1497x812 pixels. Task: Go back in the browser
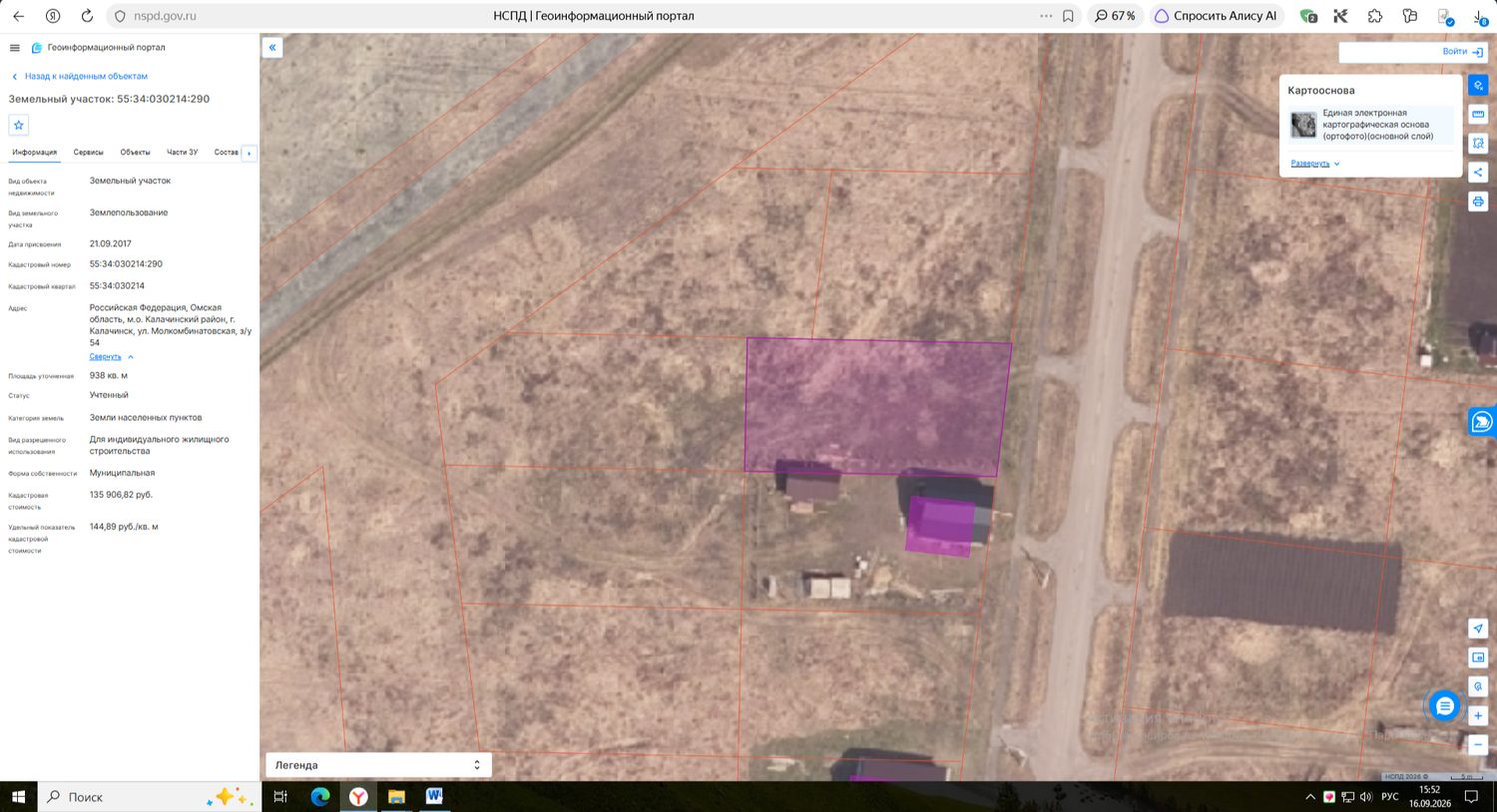tap(18, 16)
